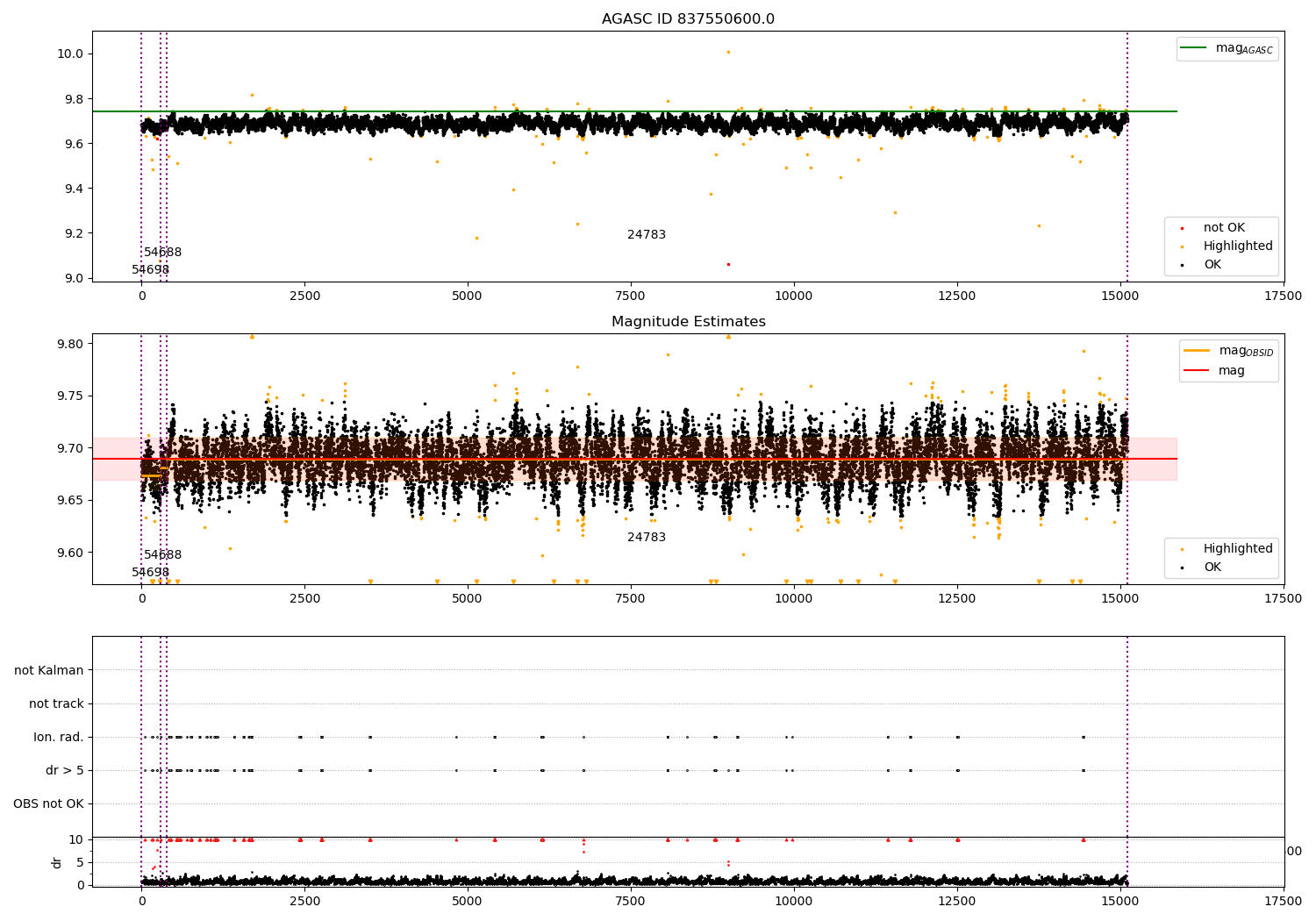The height and width of the screenshot is (921, 1316).
Task: Select the 'not track' axis label
Action: [x=56, y=704]
